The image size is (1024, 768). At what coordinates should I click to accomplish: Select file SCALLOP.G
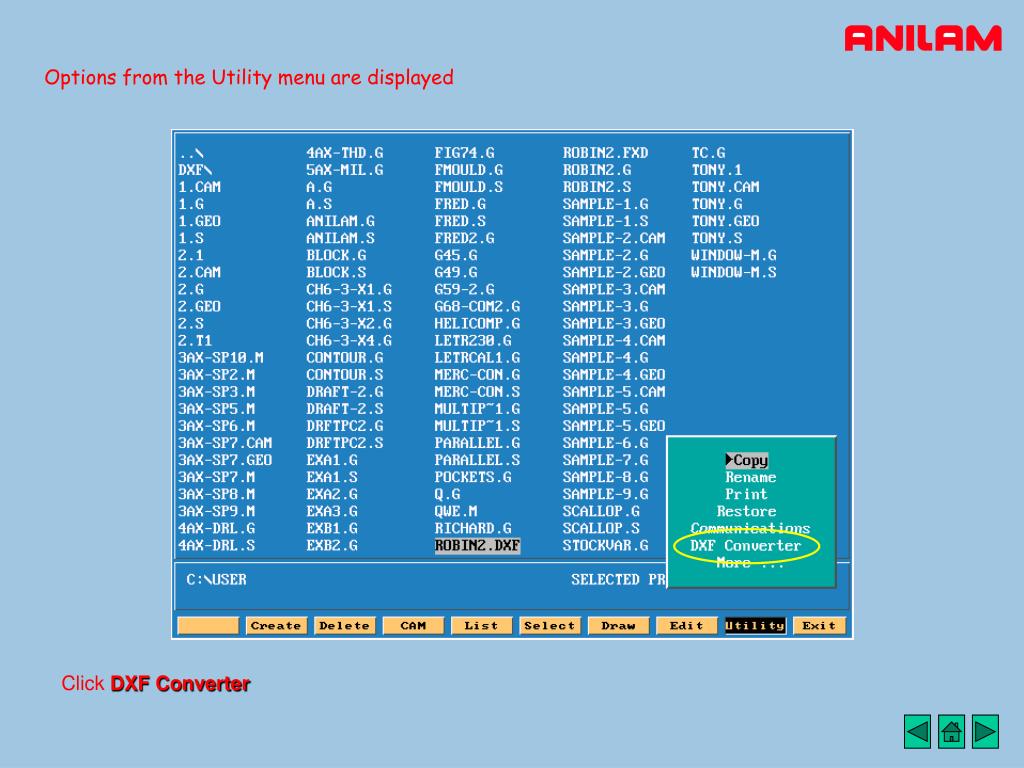point(601,511)
